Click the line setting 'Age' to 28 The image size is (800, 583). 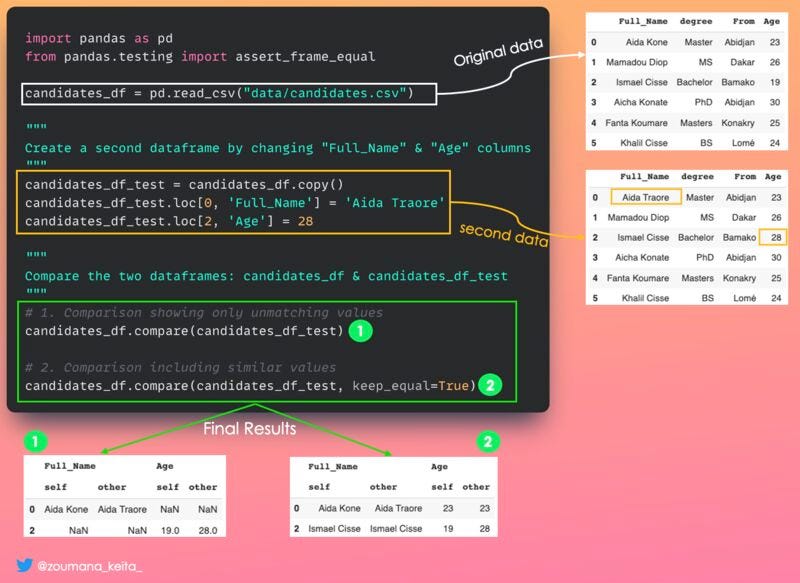(x=169, y=221)
